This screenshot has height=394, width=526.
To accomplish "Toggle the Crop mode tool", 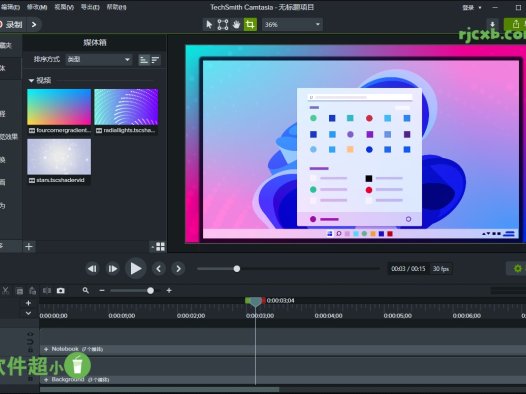I will [x=250, y=24].
